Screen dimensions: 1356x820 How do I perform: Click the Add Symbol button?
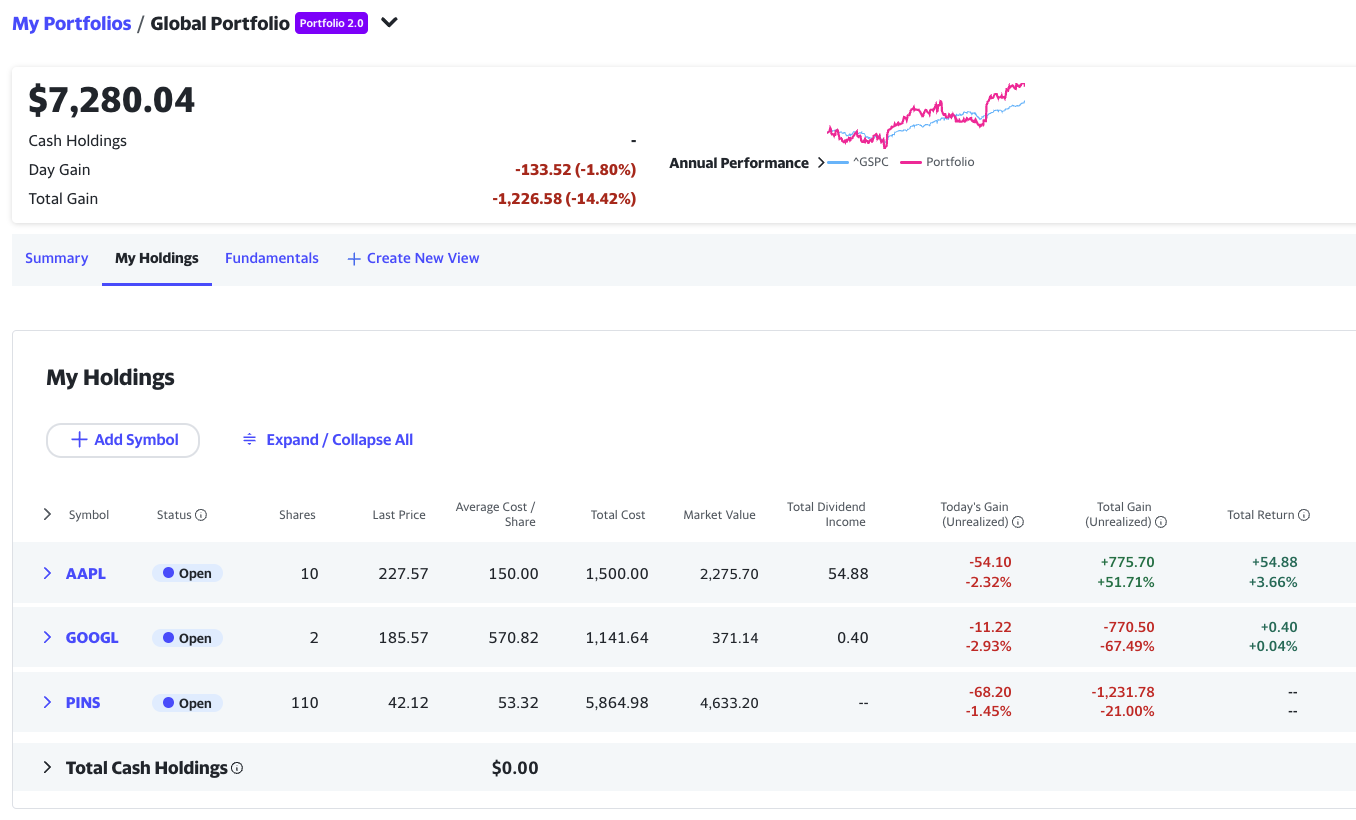click(123, 440)
